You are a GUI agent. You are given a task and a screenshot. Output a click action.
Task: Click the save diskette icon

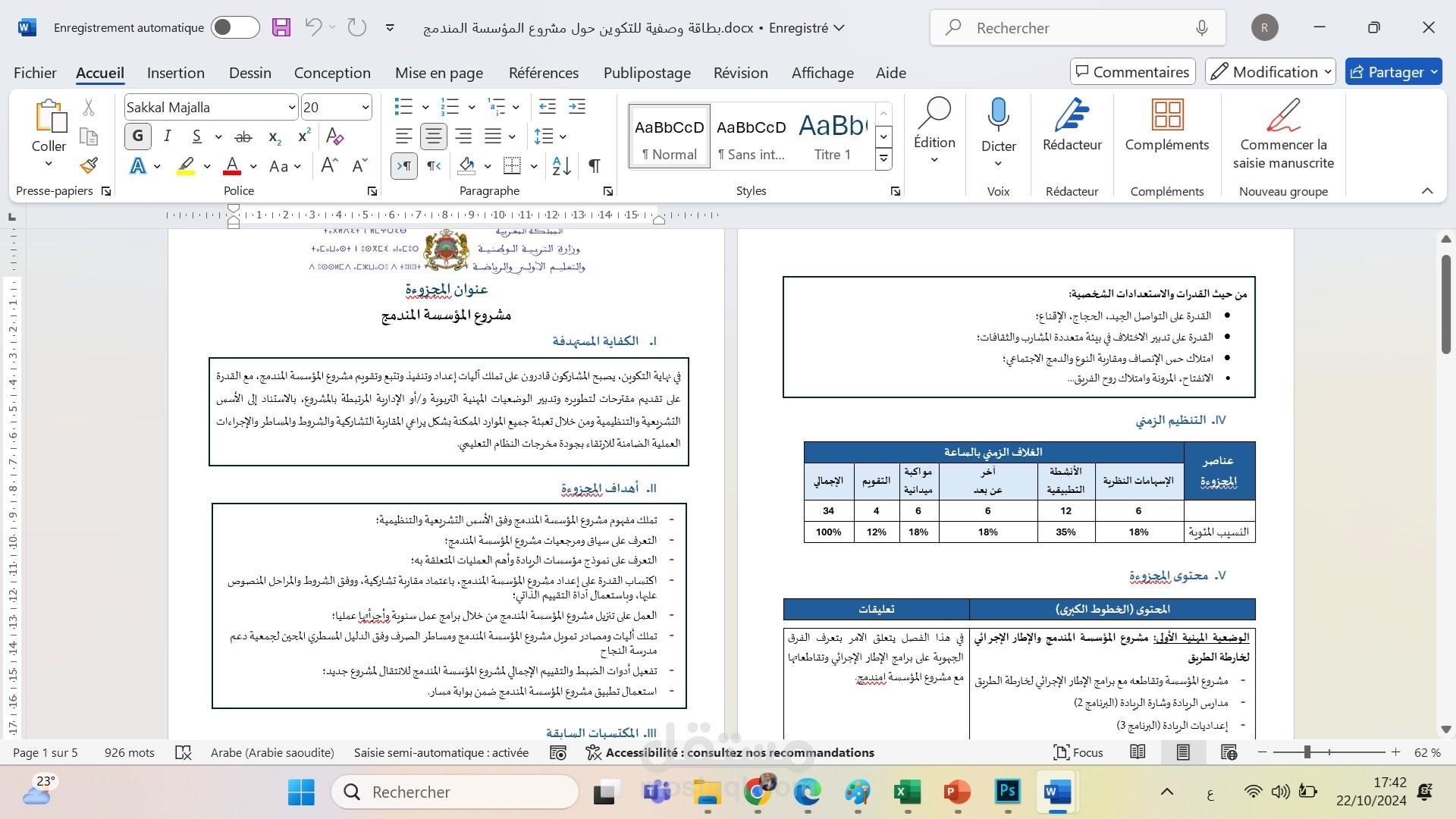point(281,28)
